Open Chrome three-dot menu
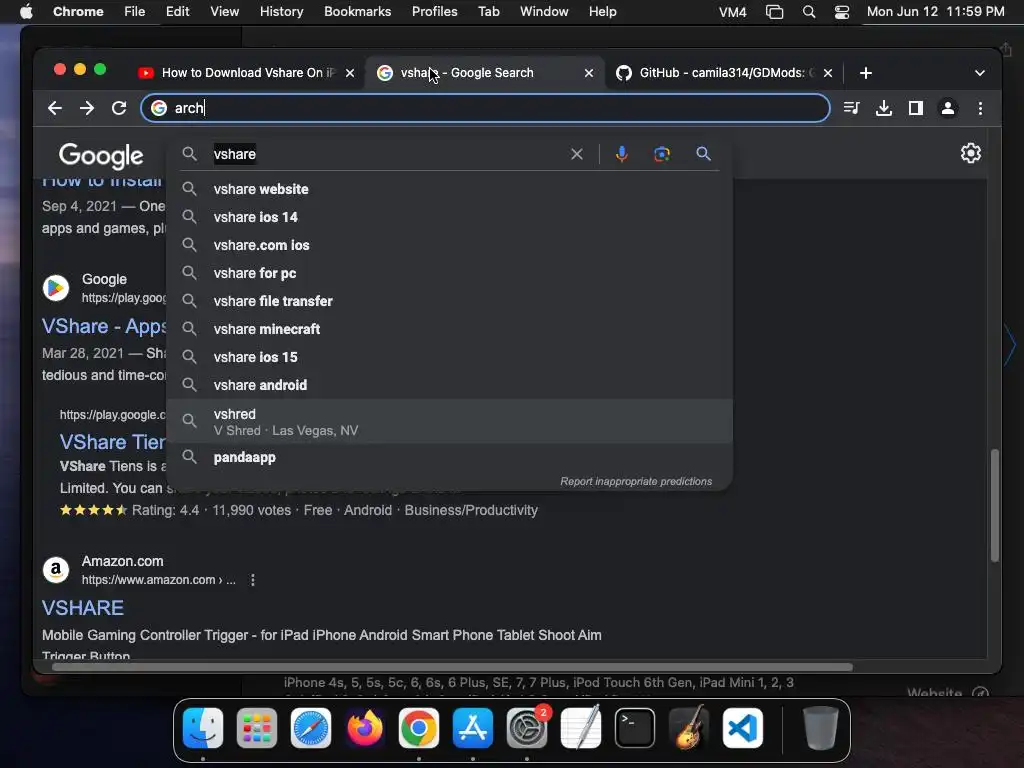The height and width of the screenshot is (768, 1024). point(980,108)
